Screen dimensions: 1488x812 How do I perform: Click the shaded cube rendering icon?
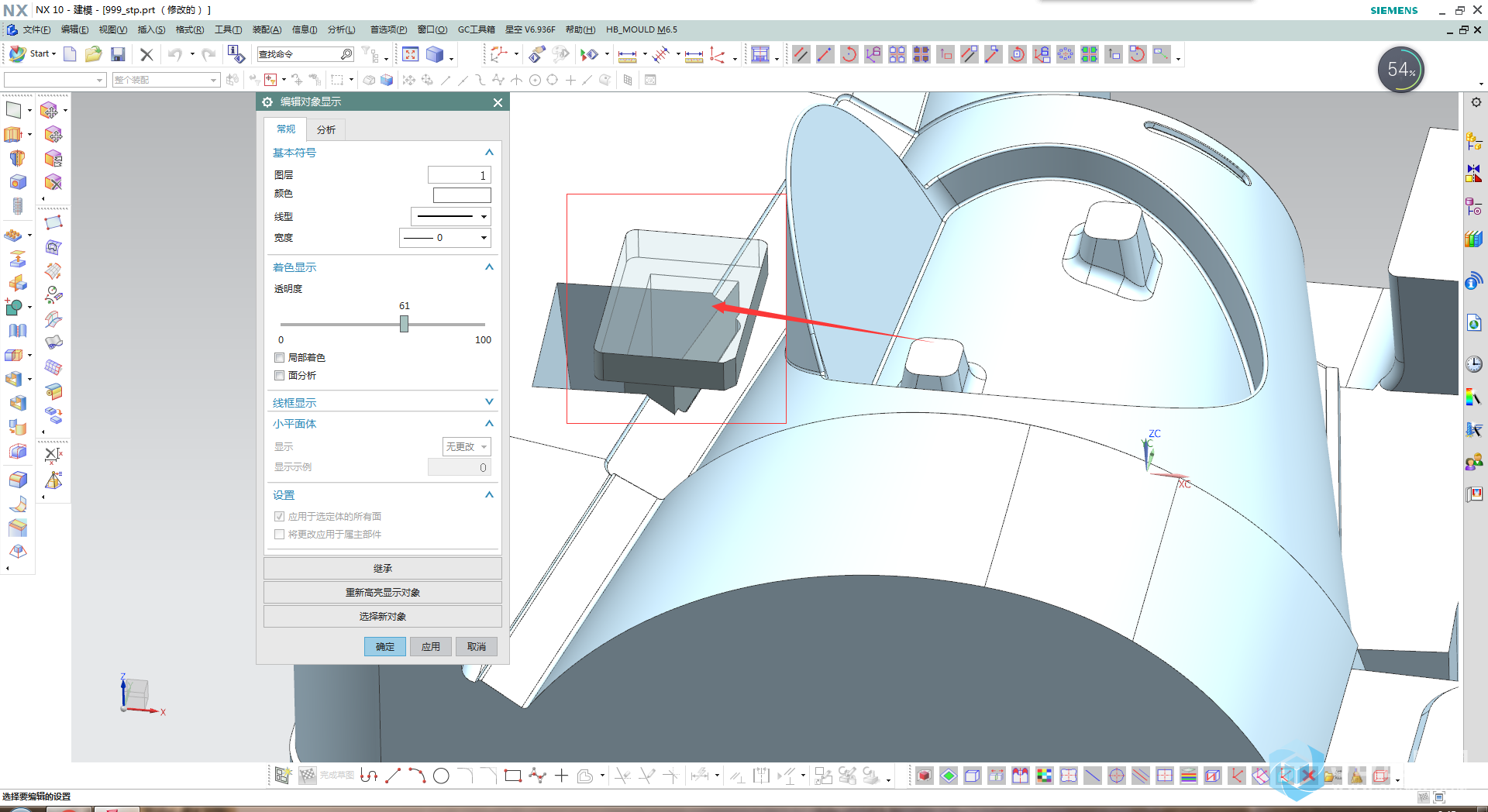pyautogui.click(x=435, y=54)
